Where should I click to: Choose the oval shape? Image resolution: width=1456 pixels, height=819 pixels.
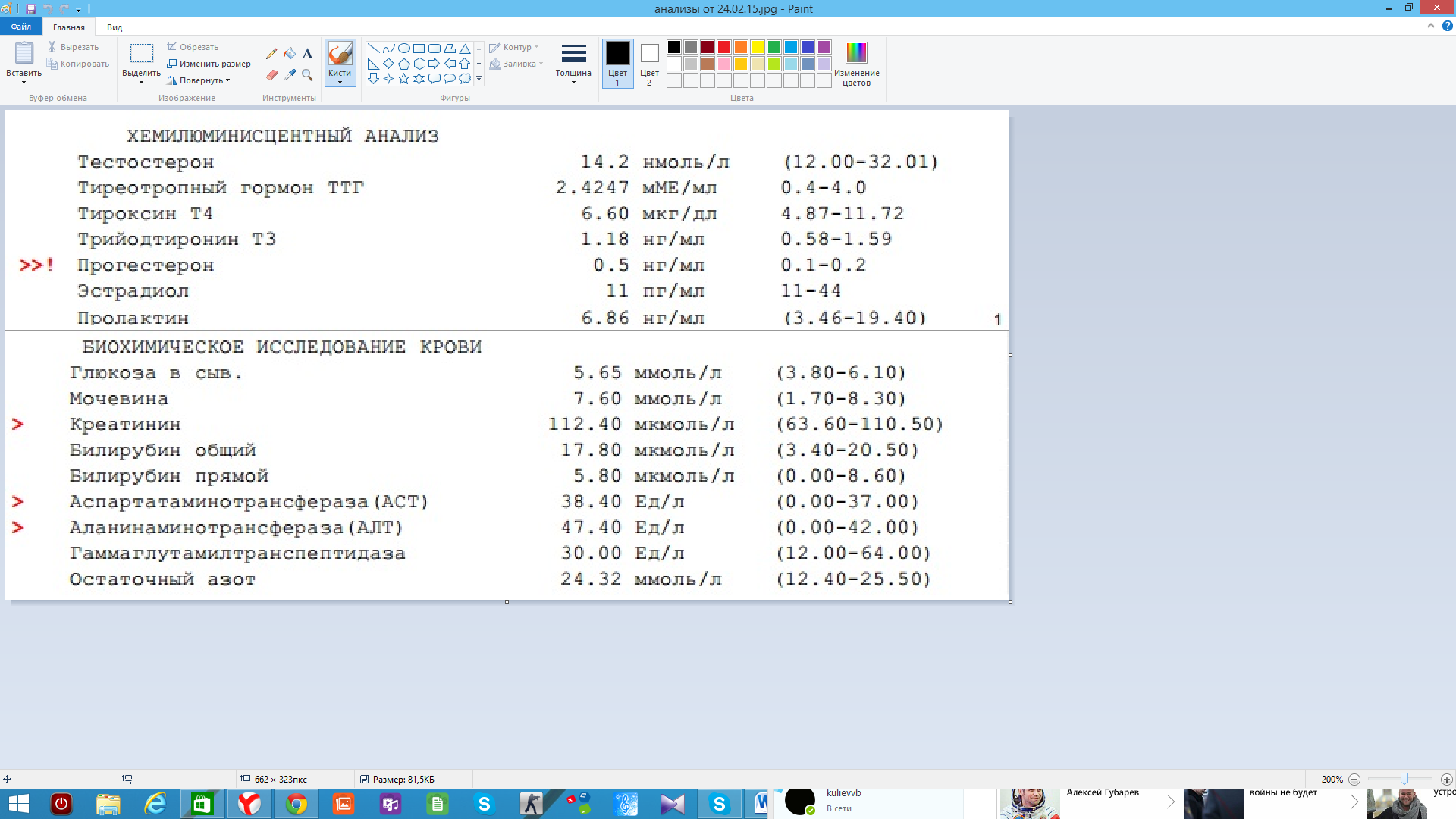pos(403,49)
